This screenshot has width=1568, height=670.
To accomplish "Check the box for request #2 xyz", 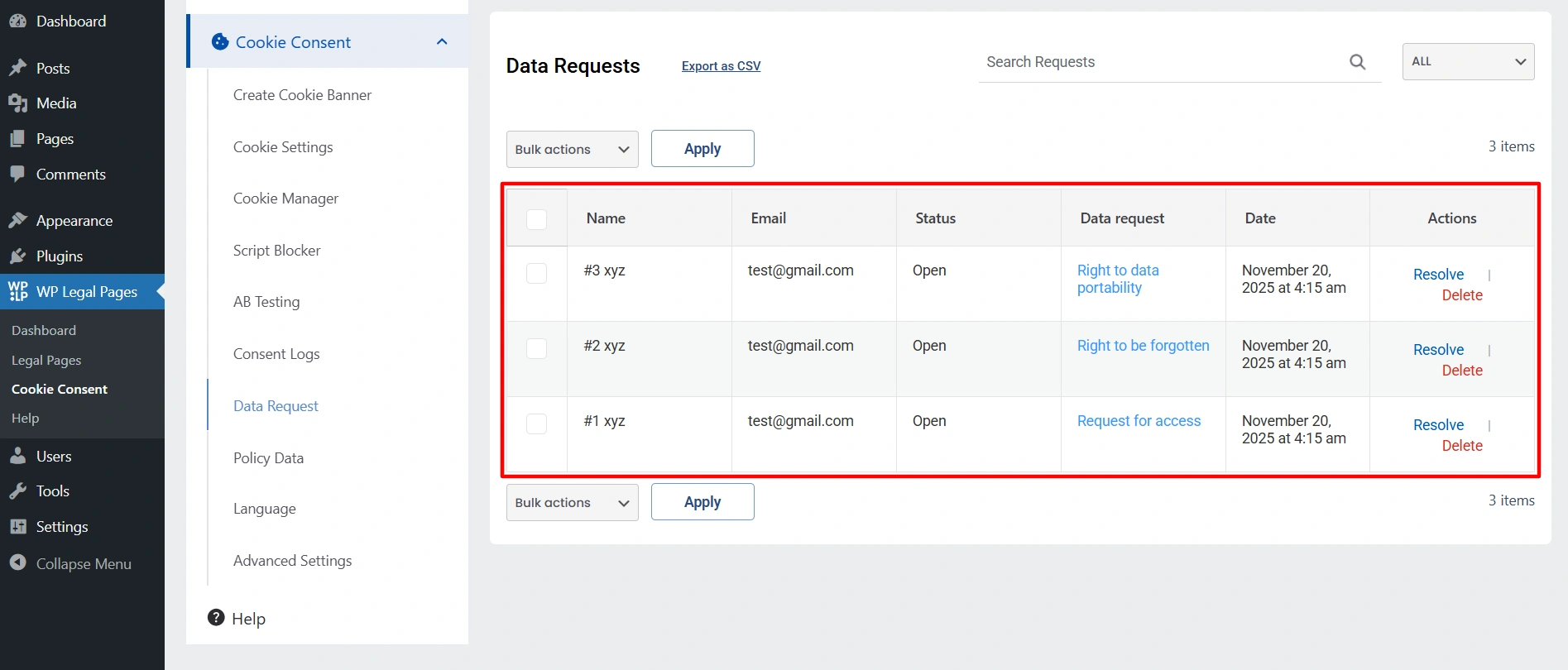I will coord(537,348).
